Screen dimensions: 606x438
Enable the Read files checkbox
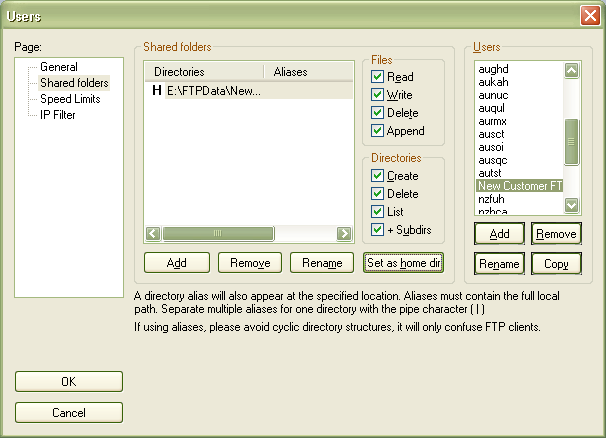[x=378, y=77]
